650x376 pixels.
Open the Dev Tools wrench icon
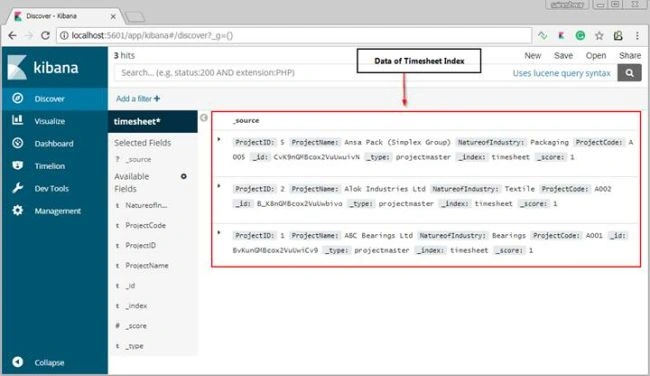17,188
